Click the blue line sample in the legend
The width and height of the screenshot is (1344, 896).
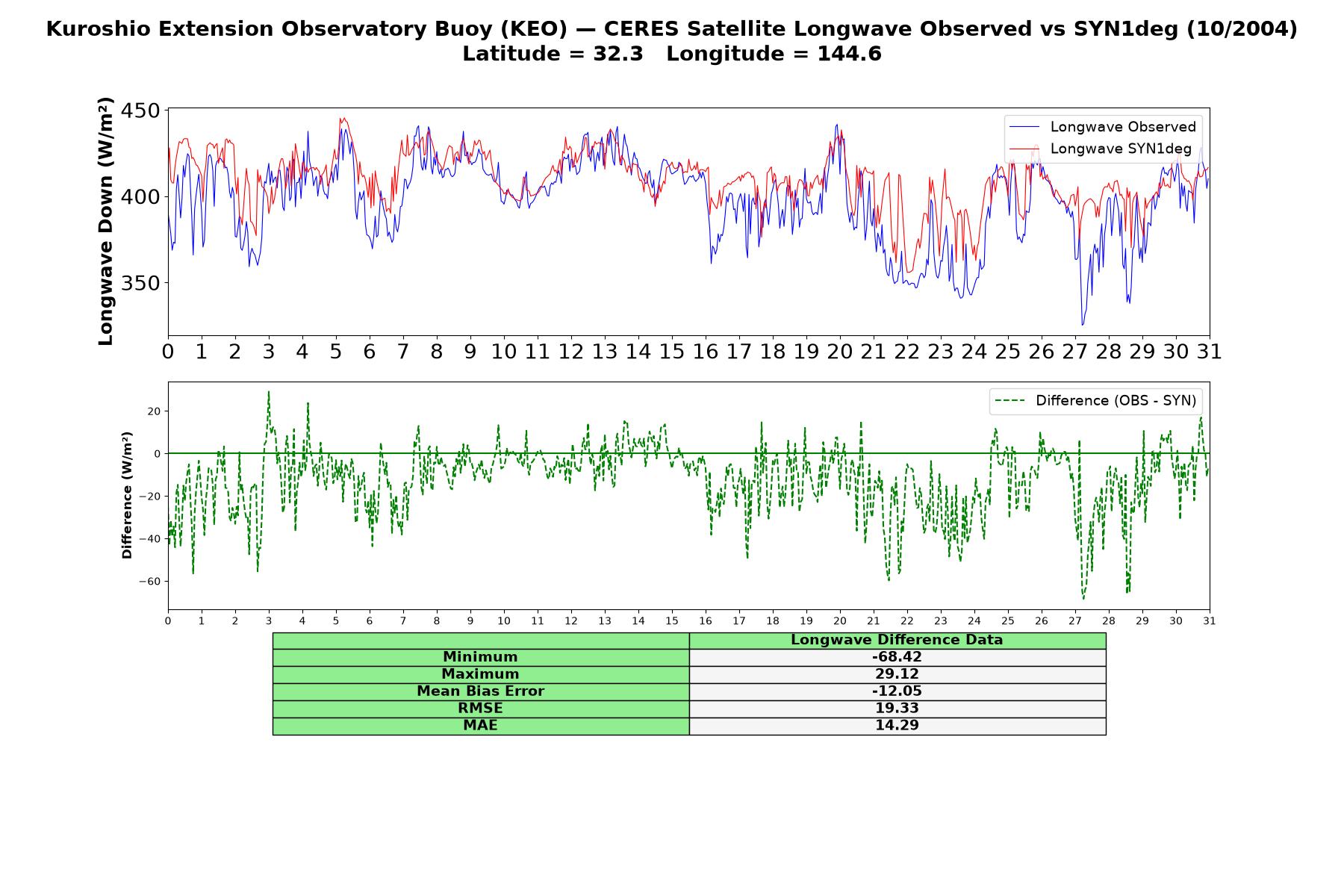coord(1024,128)
